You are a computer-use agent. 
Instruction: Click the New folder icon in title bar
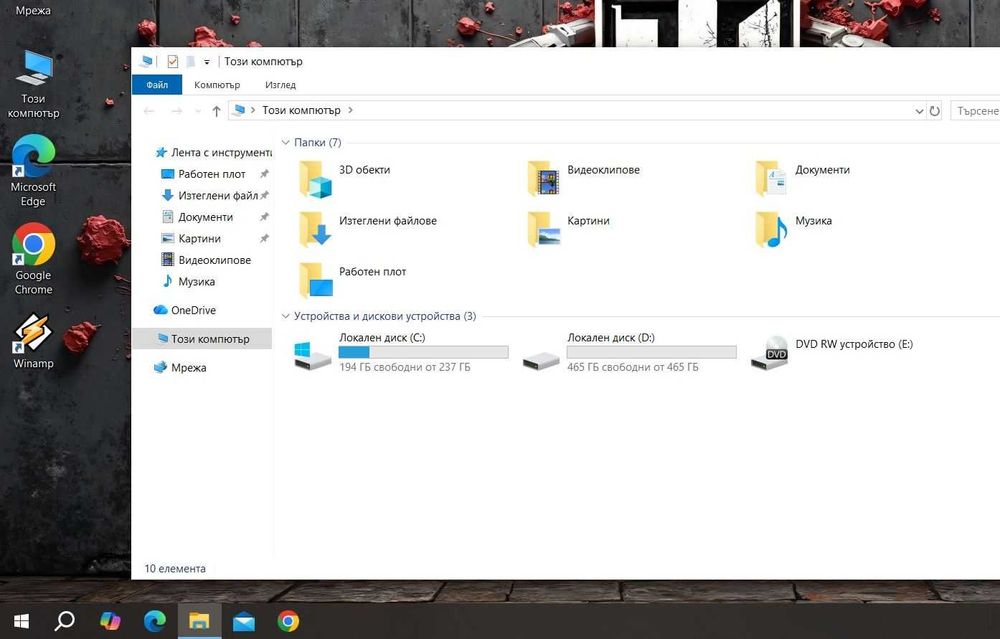(190, 61)
